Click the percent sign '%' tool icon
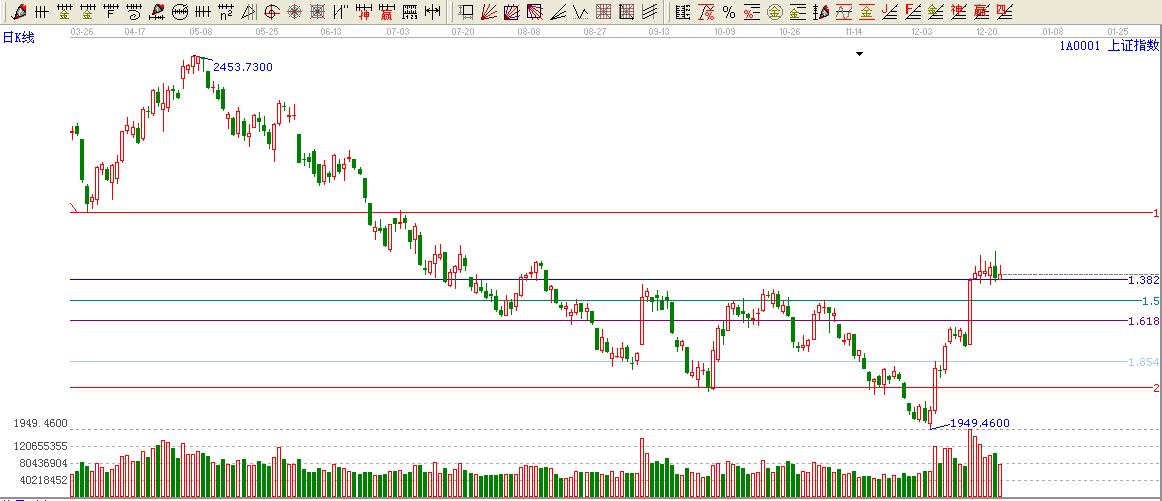Viewport: 1162px width, 501px height. point(729,12)
